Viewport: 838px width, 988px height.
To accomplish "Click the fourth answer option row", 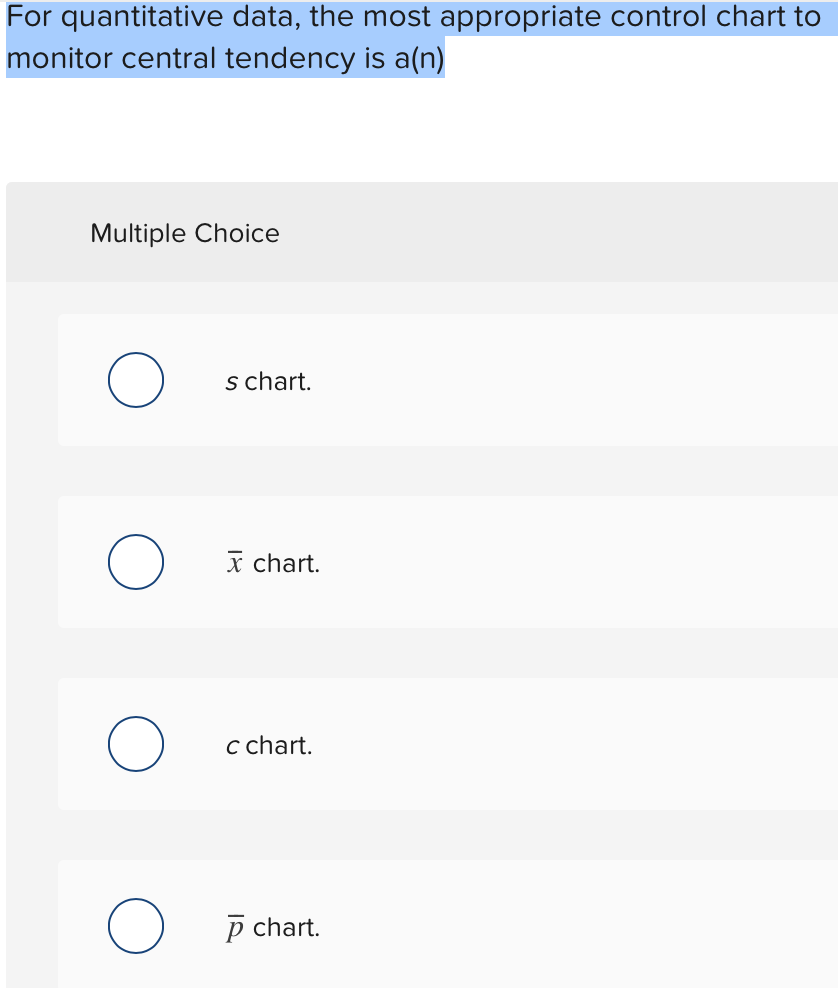I will pos(440,926).
